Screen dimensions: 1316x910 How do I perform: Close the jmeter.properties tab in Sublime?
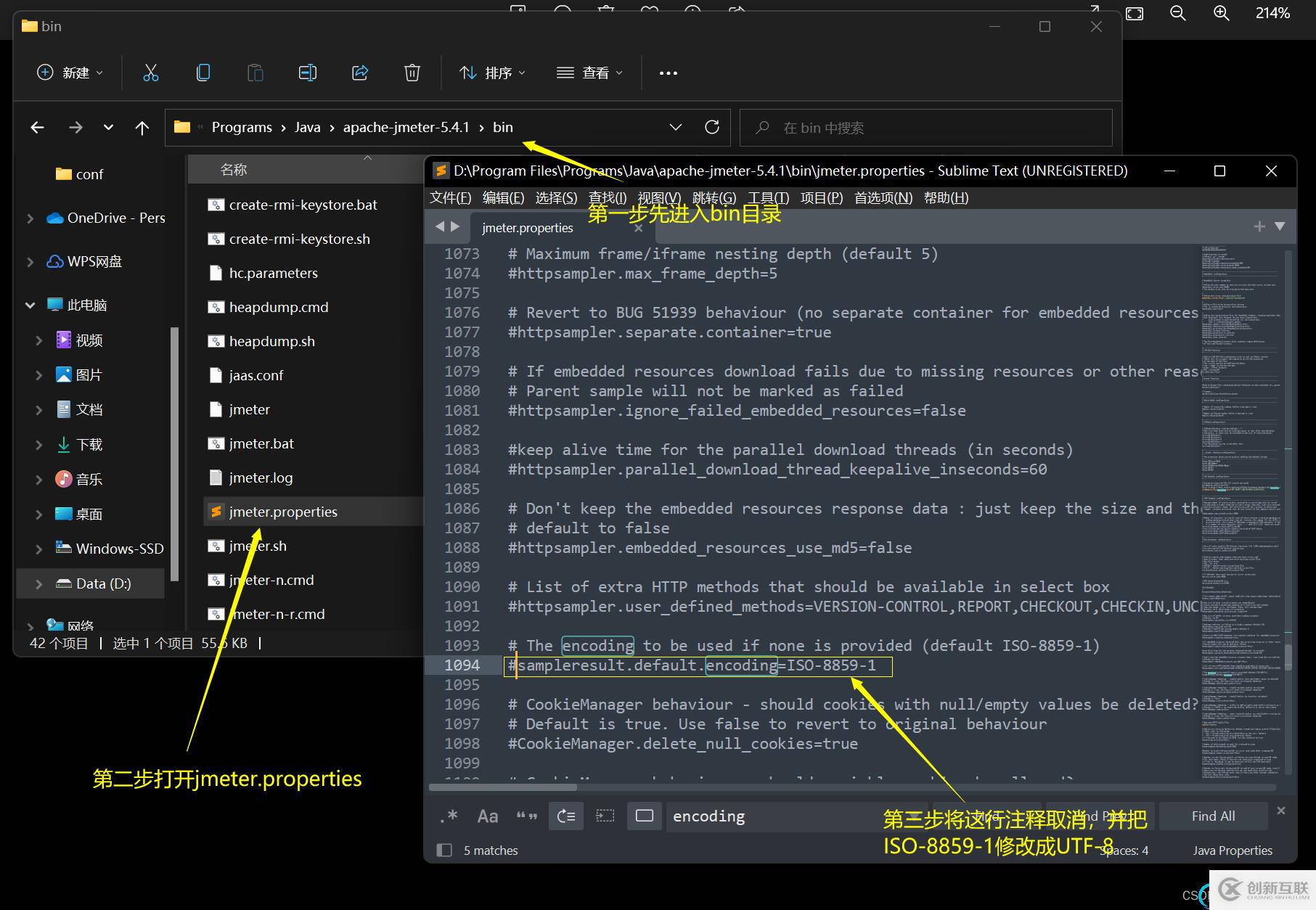click(x=639, y=228)
